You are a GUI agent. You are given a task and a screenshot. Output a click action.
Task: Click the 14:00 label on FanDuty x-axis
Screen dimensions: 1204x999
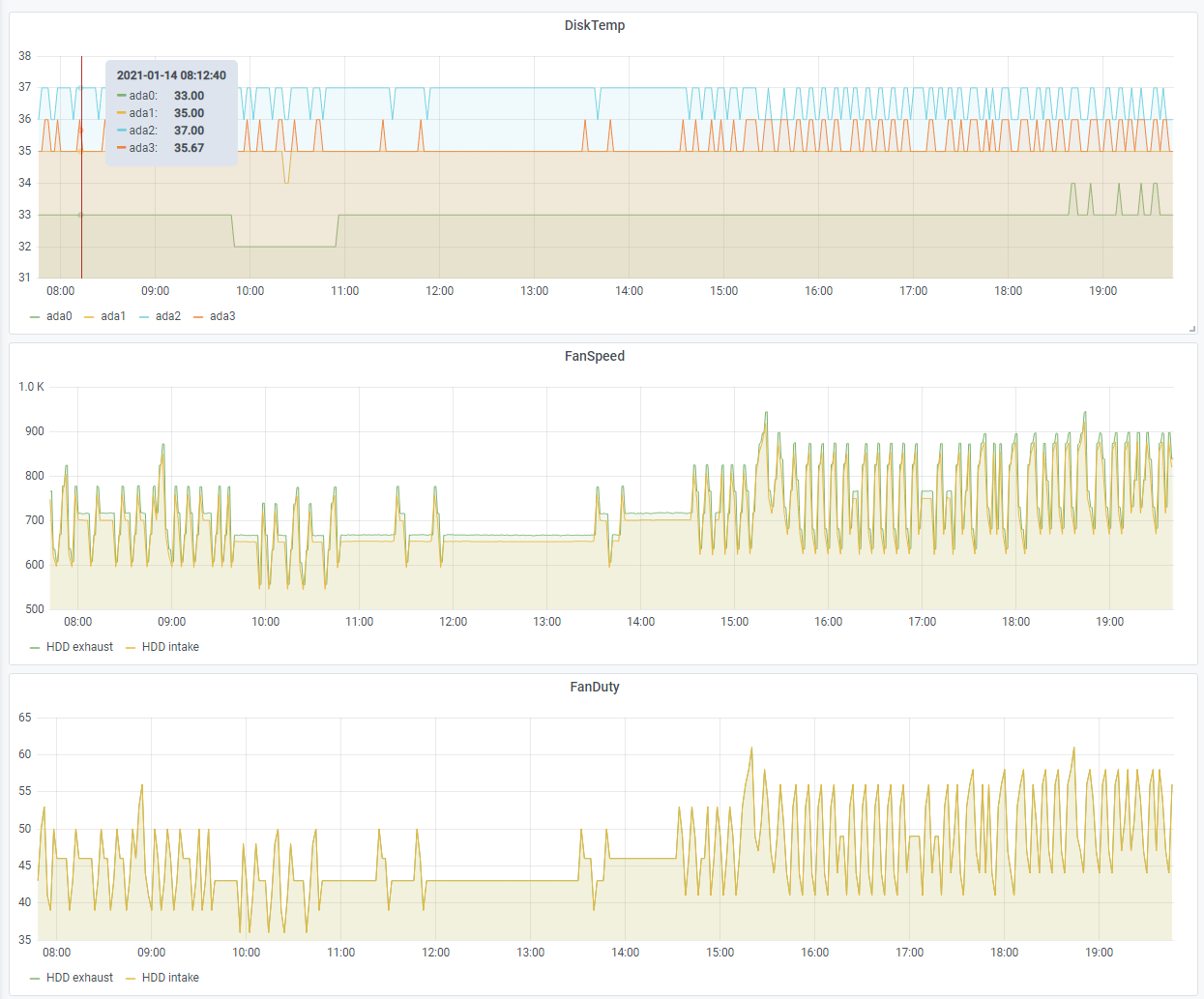click(626, 953)
